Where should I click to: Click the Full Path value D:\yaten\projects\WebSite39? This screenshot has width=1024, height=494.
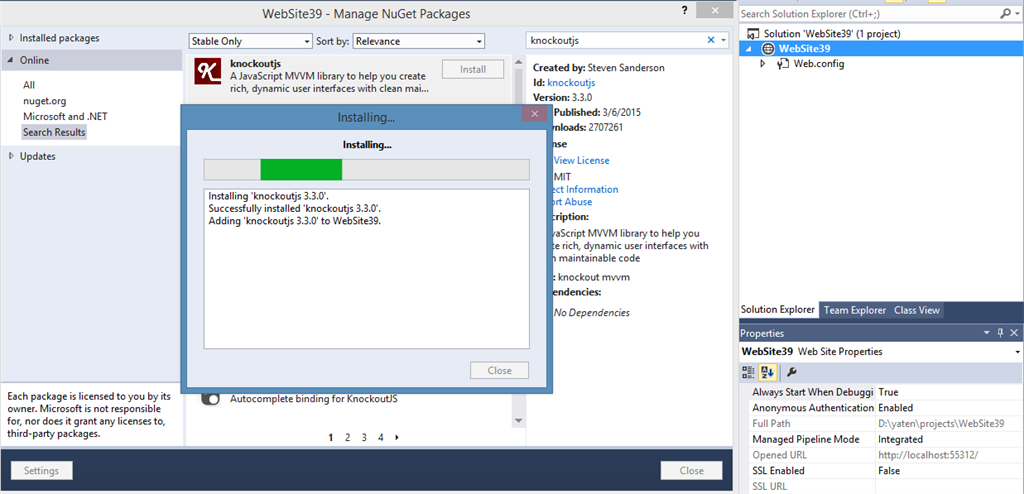(x=941, y=423)
